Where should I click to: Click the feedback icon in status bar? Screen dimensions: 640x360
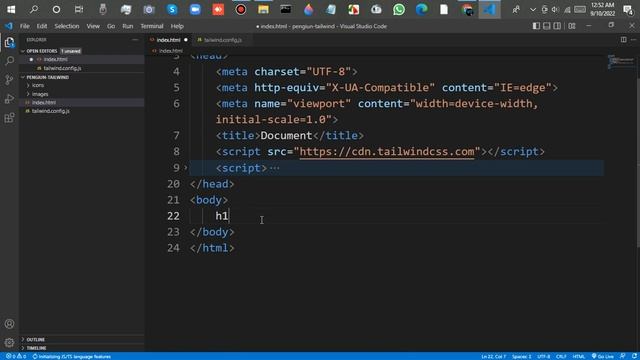coord(622,356)
